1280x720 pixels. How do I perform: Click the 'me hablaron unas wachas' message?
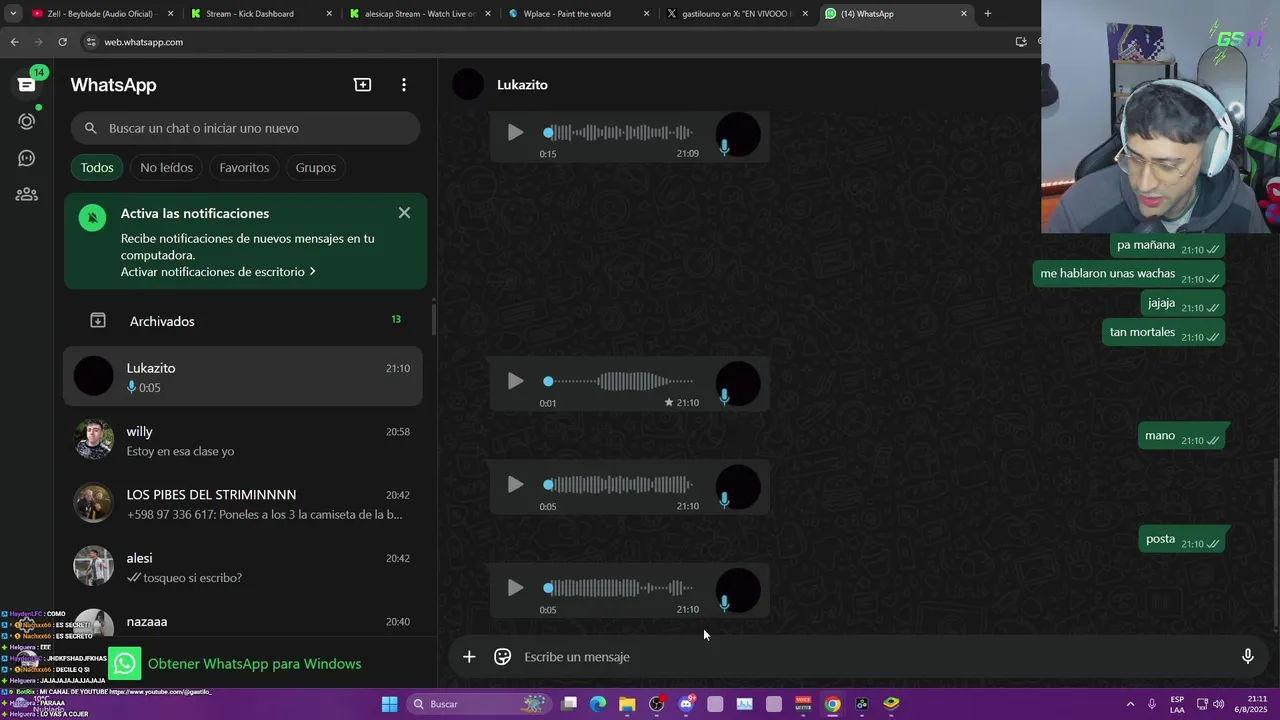point(1129,275)
